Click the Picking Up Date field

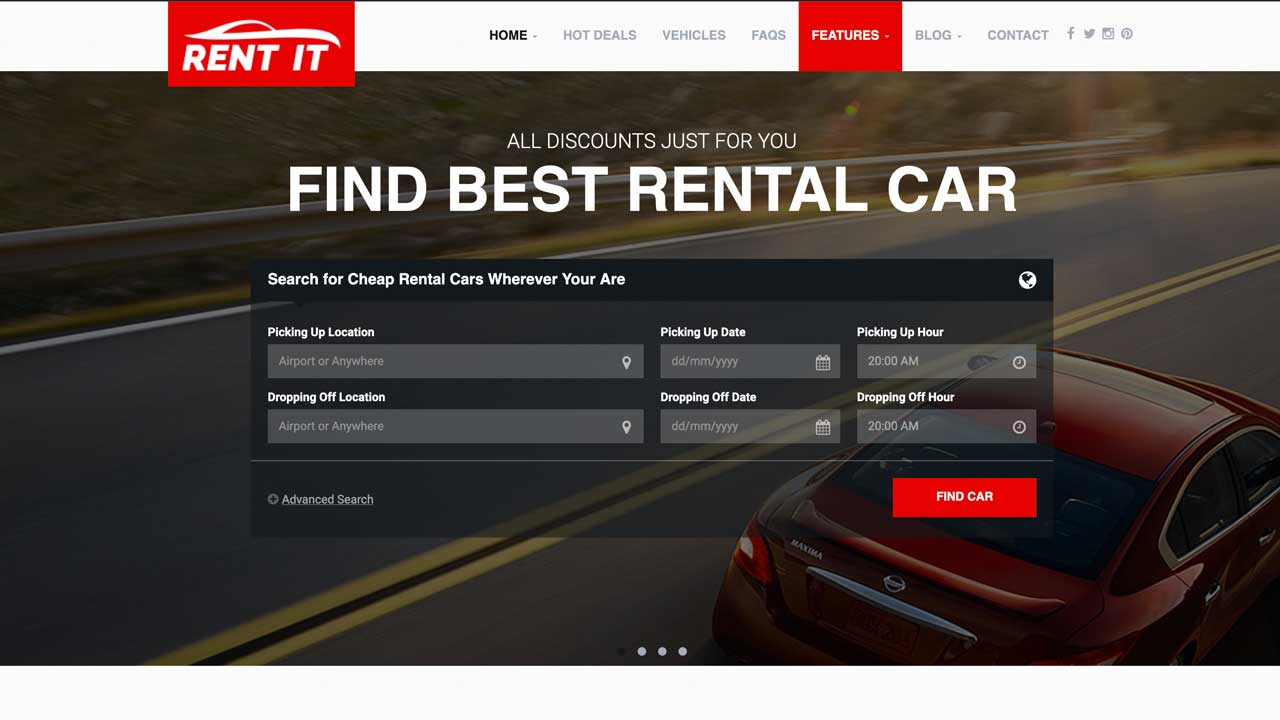pyautogui.click(x=750, y=361)
